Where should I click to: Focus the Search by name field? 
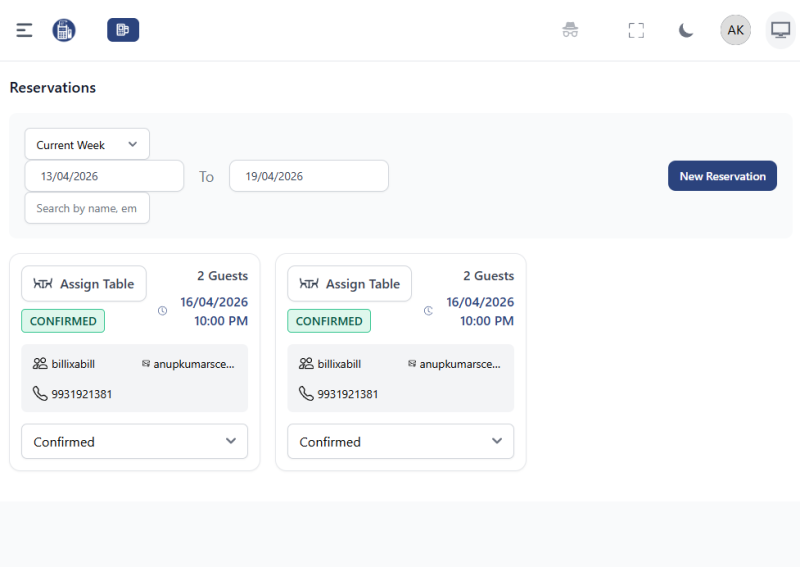87,208
